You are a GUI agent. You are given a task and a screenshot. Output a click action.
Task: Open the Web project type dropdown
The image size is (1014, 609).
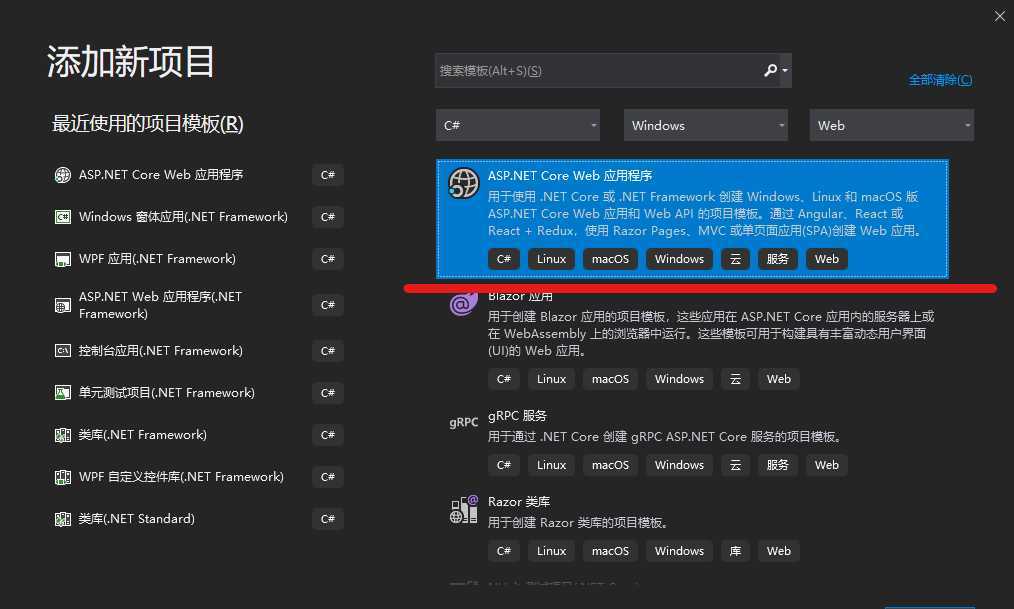click(892, 125)
